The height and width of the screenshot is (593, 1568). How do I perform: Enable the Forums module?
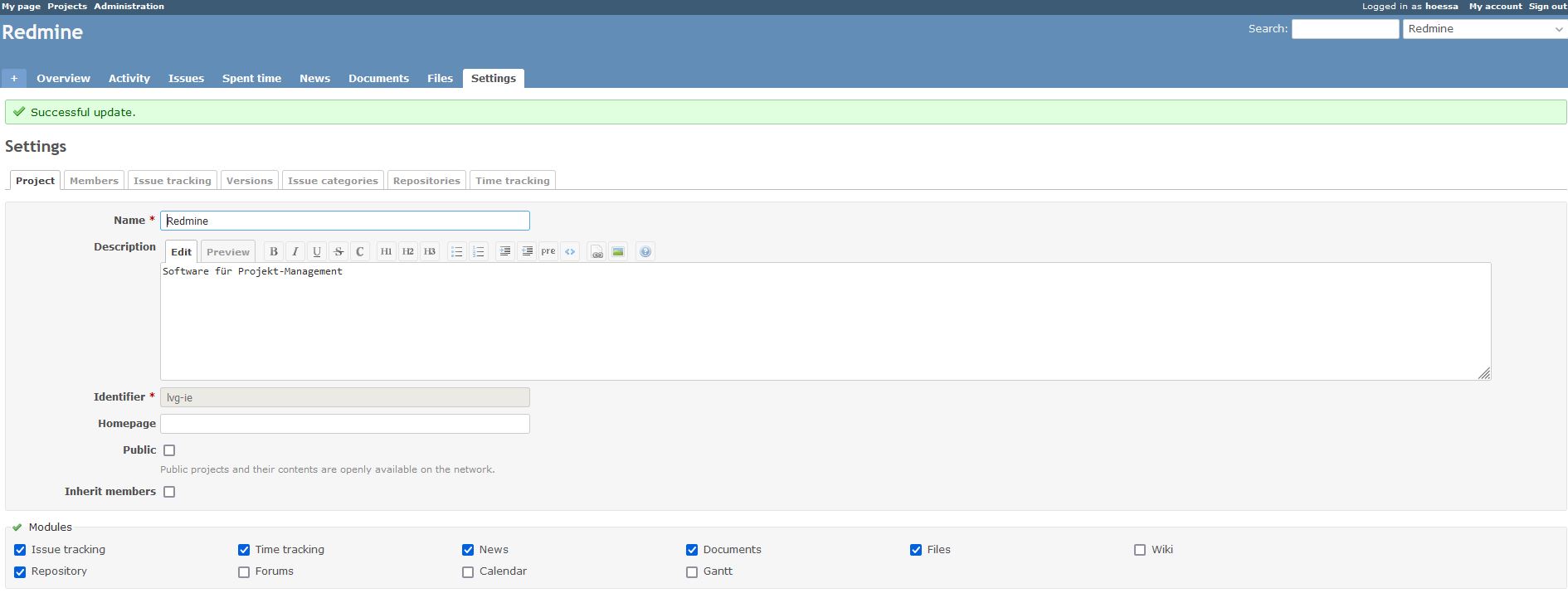point(244,572)
